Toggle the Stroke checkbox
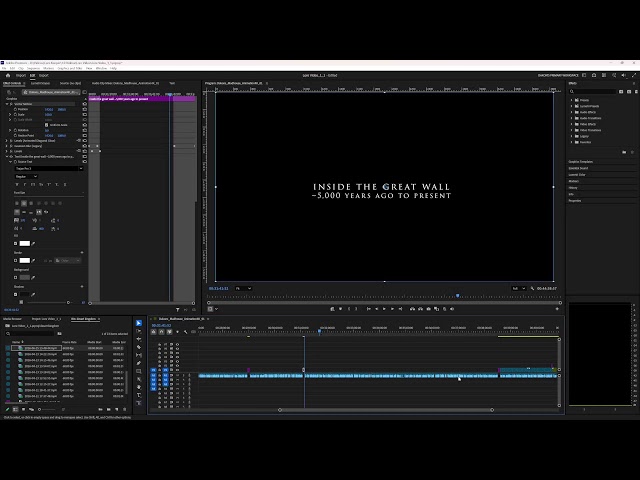 16,260
